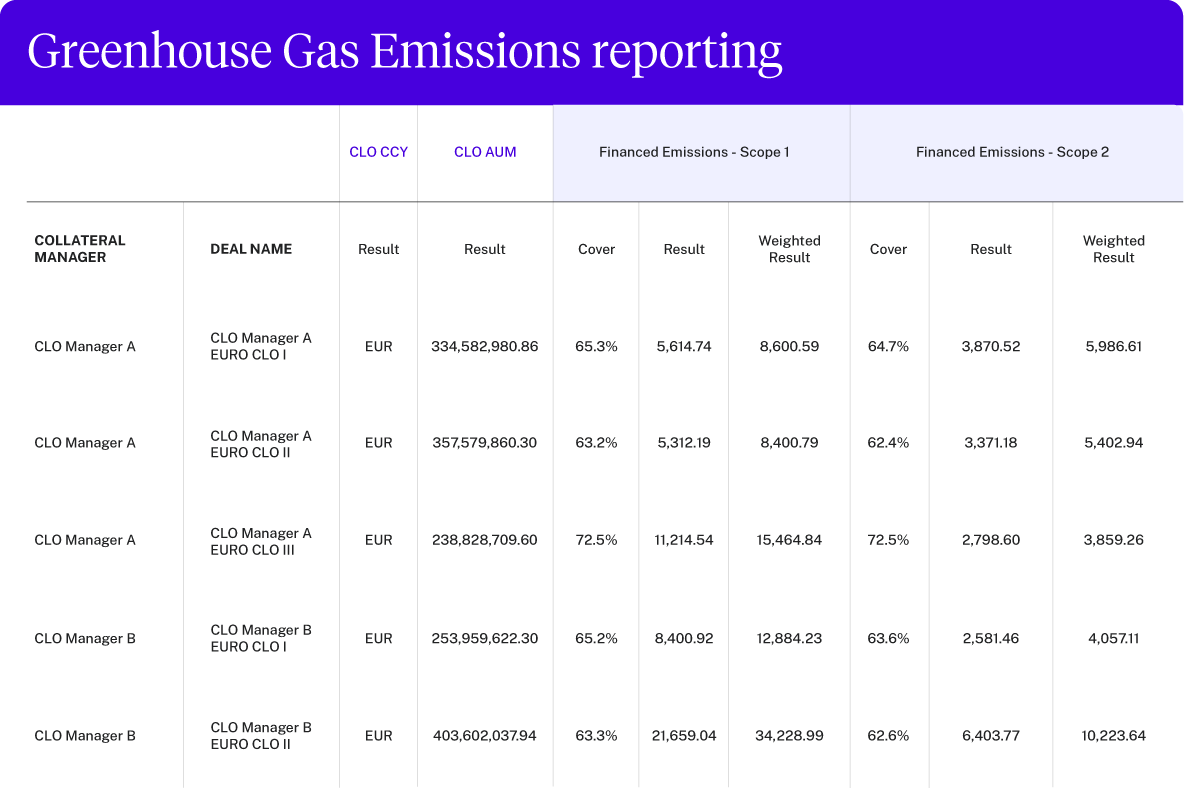This screenshot has width=1184, height=788.
Task: Select the CLO Manager A EURO CLO III deal
Action: click(261, 541)
